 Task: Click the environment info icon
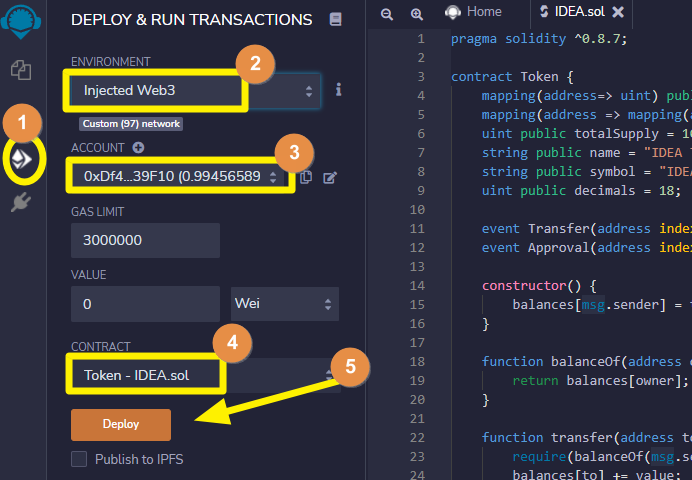point(338,90)
